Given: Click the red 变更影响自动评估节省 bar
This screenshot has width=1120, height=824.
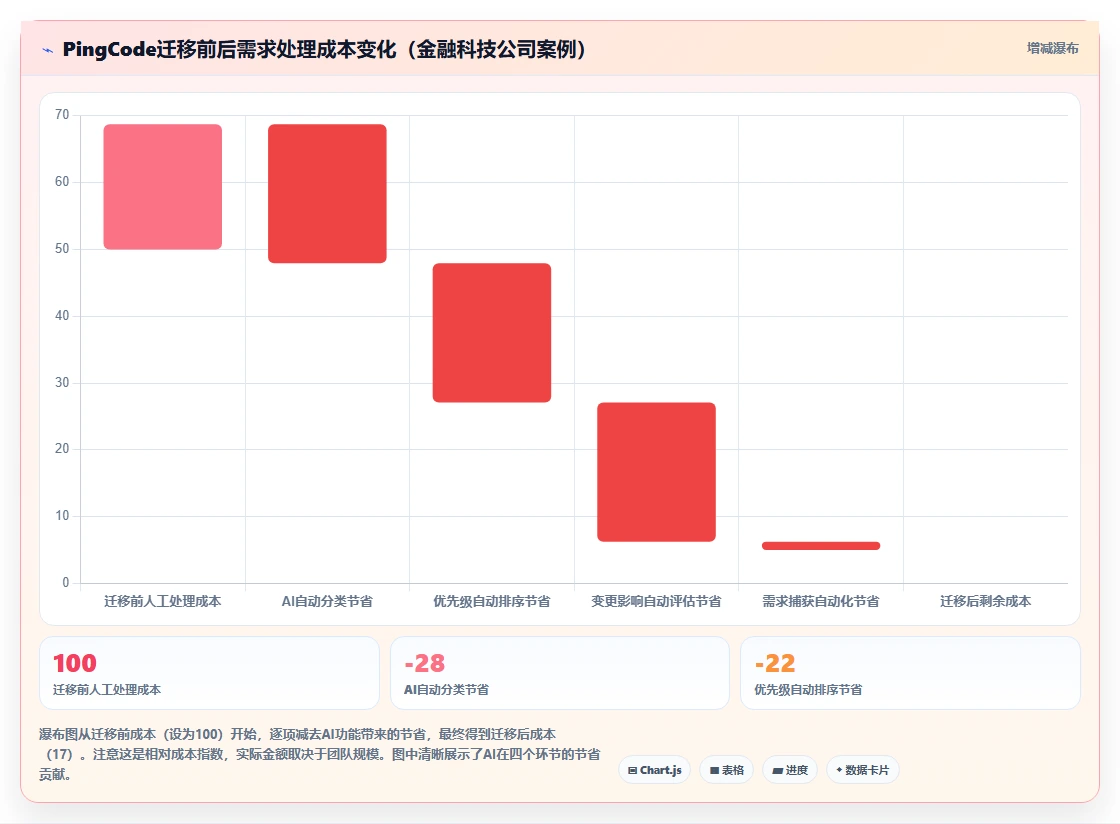Looking at the screenshot, I should pos(656,472).
